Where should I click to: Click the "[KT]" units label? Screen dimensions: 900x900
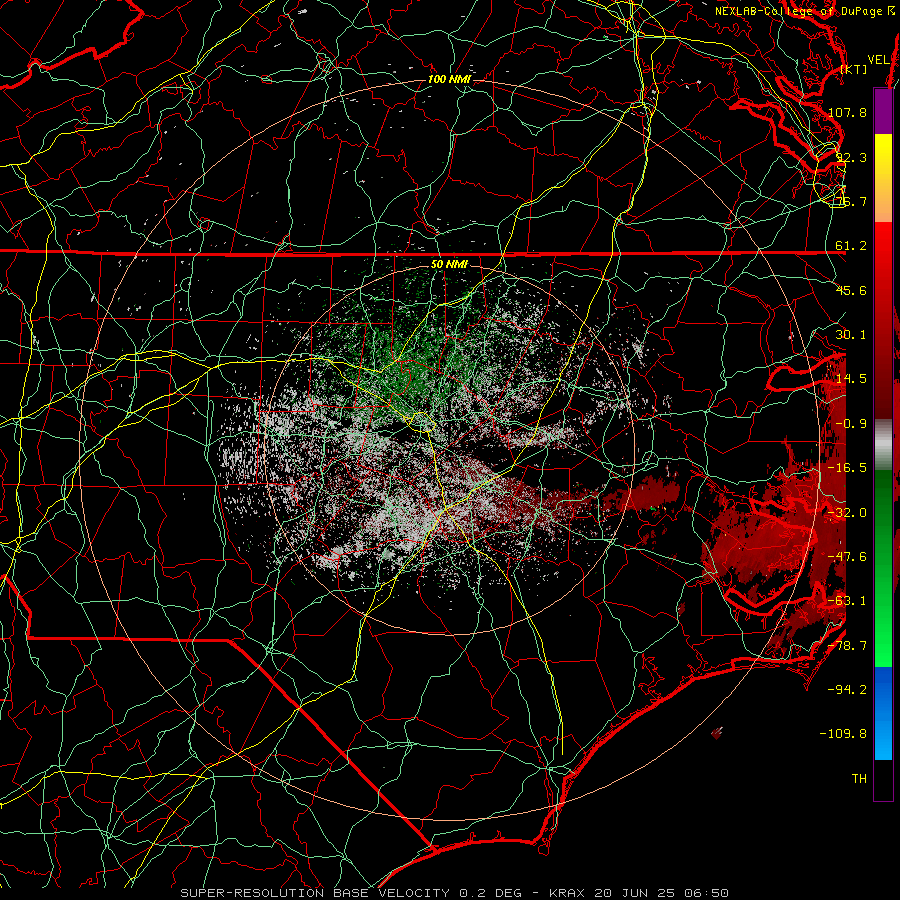pyautogui.click(x=854, y=69)
